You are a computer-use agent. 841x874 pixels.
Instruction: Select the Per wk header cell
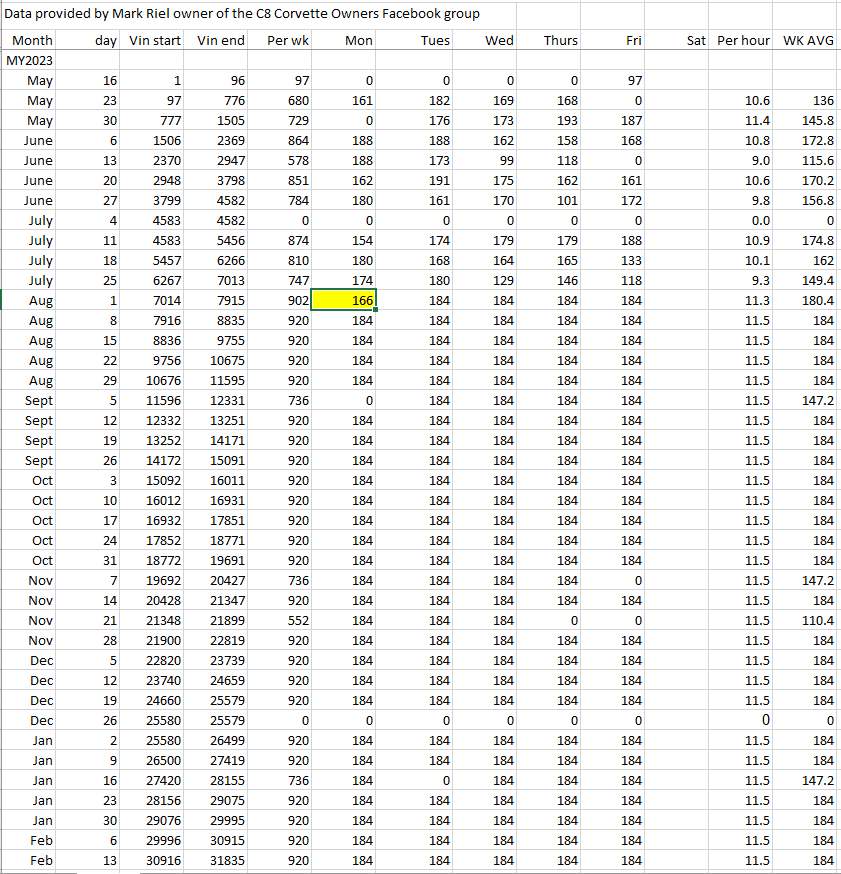click(288, 40)
